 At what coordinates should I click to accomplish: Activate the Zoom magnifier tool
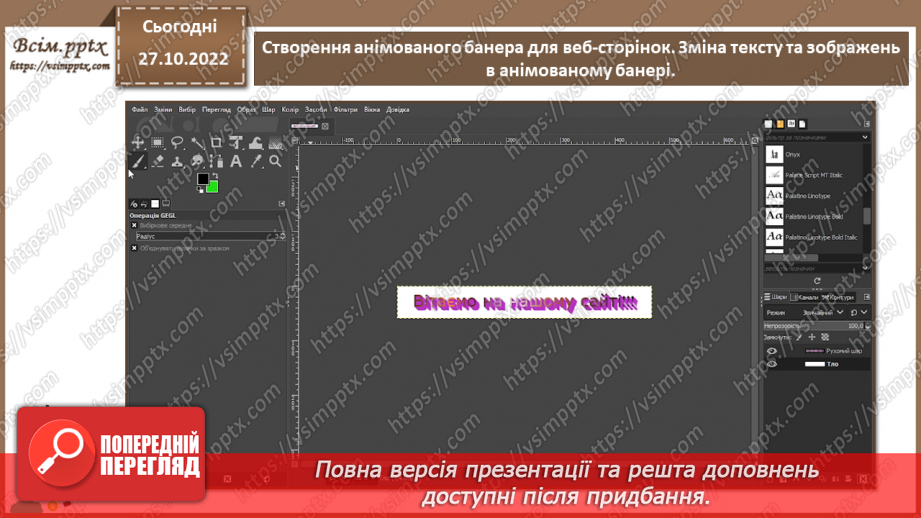point(275,161)
